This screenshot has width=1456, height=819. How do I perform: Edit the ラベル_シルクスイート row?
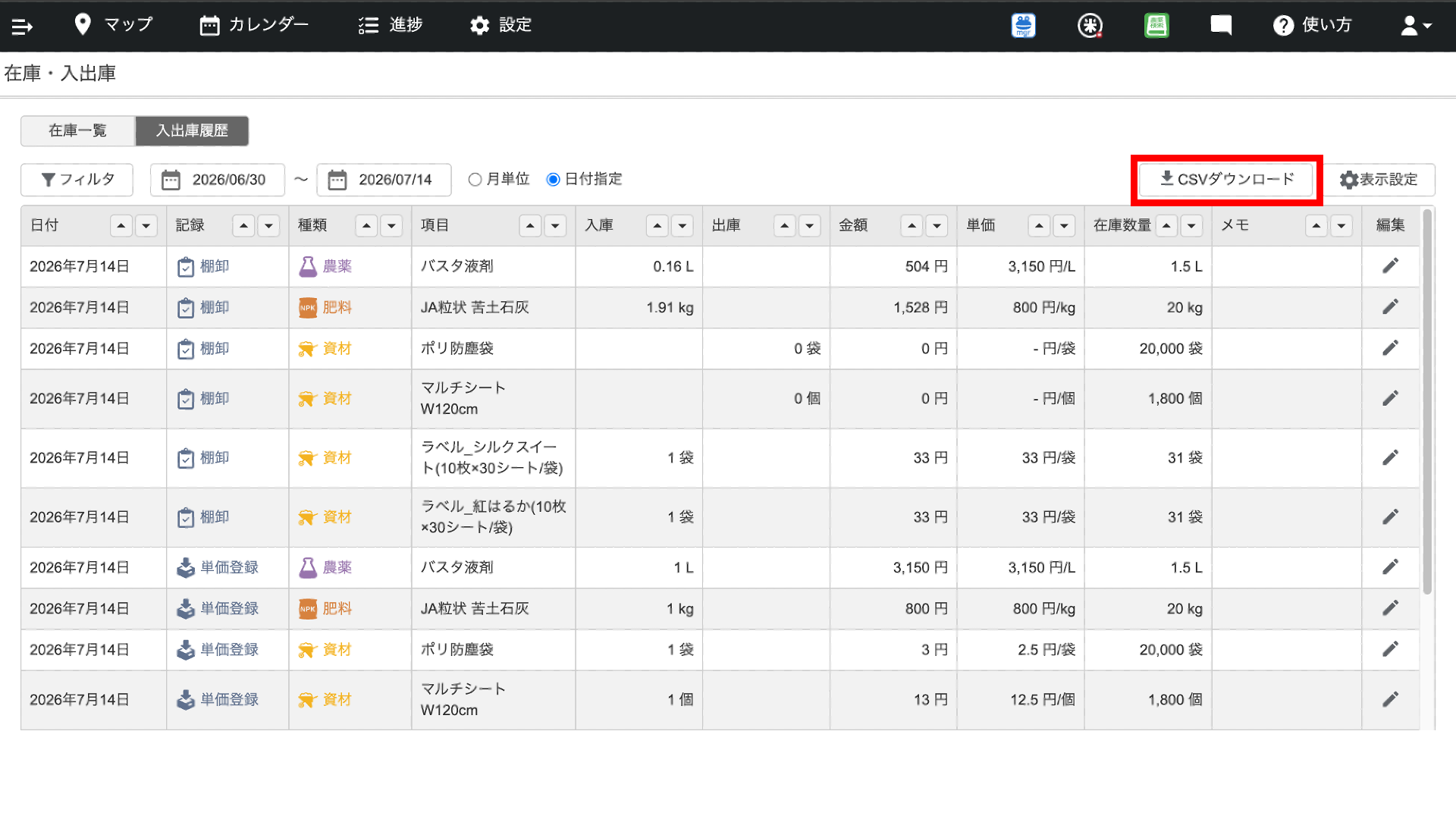pos(1390,457)
